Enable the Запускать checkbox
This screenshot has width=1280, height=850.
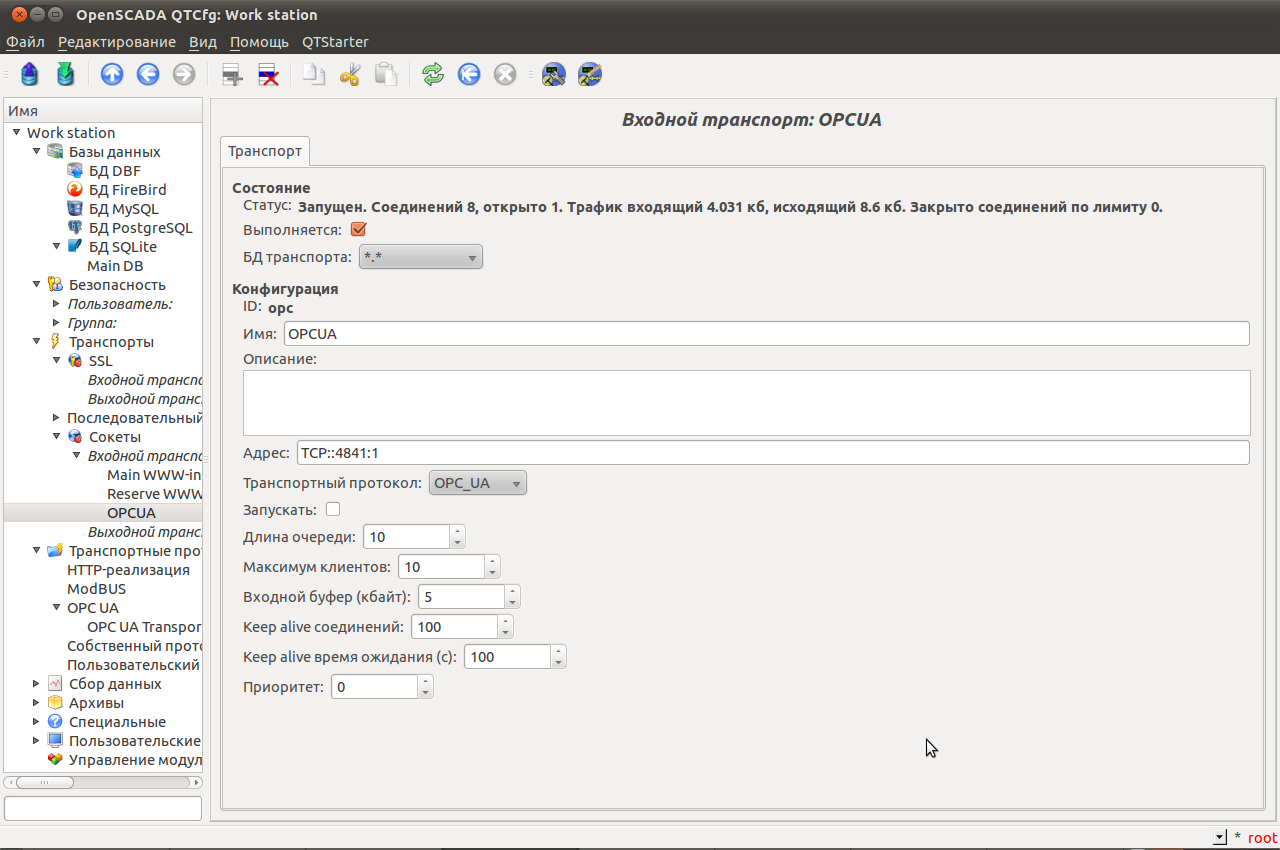333,510
